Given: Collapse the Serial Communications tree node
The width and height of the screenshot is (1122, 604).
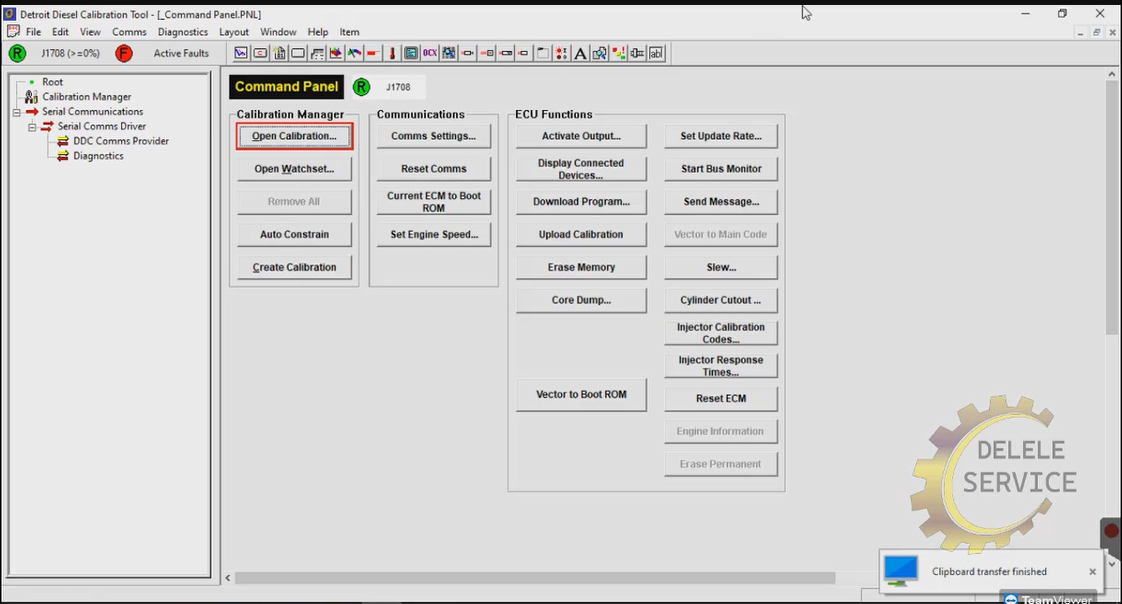Looking at the screenshot, I should point(16,112).
